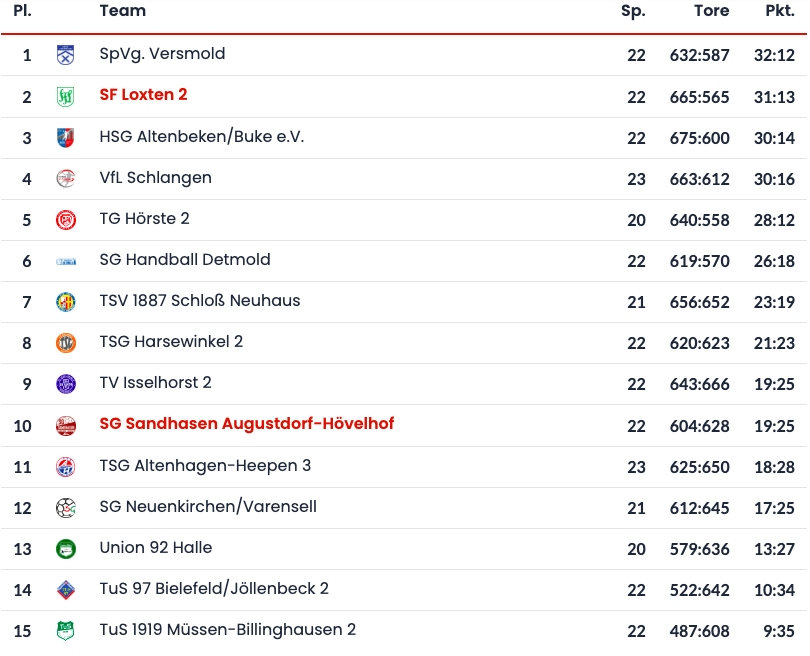Click the TG Hörste 2 red crest

tap(66, 220)
